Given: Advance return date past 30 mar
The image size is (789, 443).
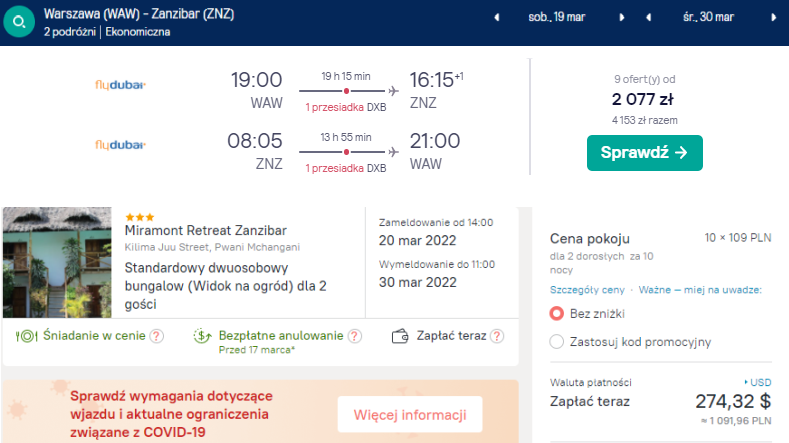Looking at the screenshot, I should pyautogui.click(x=773, y=18).
